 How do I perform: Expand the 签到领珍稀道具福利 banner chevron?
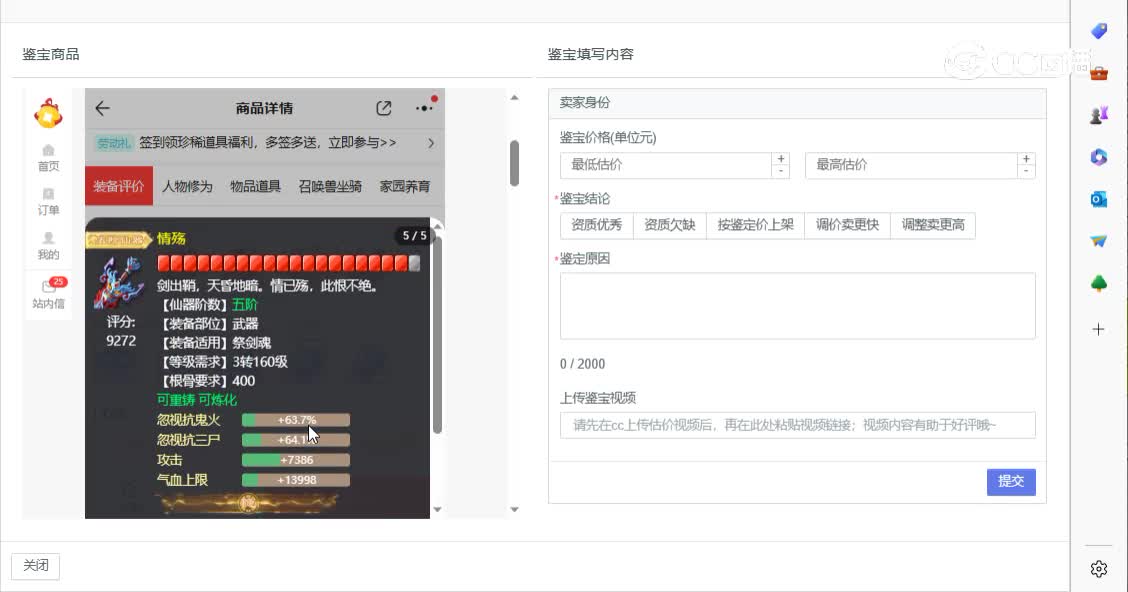(x=431, y=143)
